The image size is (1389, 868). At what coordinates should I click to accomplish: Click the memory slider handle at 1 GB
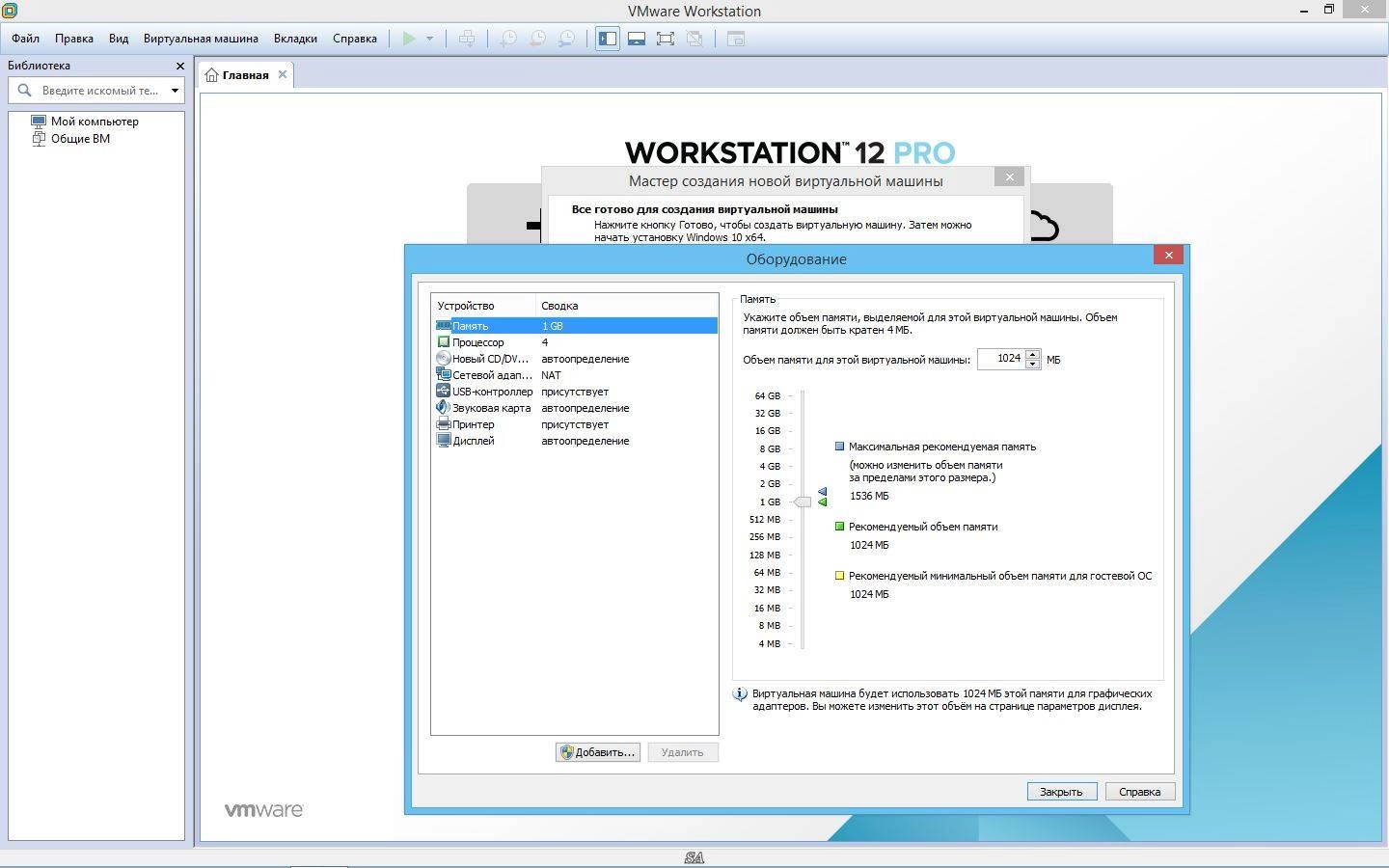[802, 502]
